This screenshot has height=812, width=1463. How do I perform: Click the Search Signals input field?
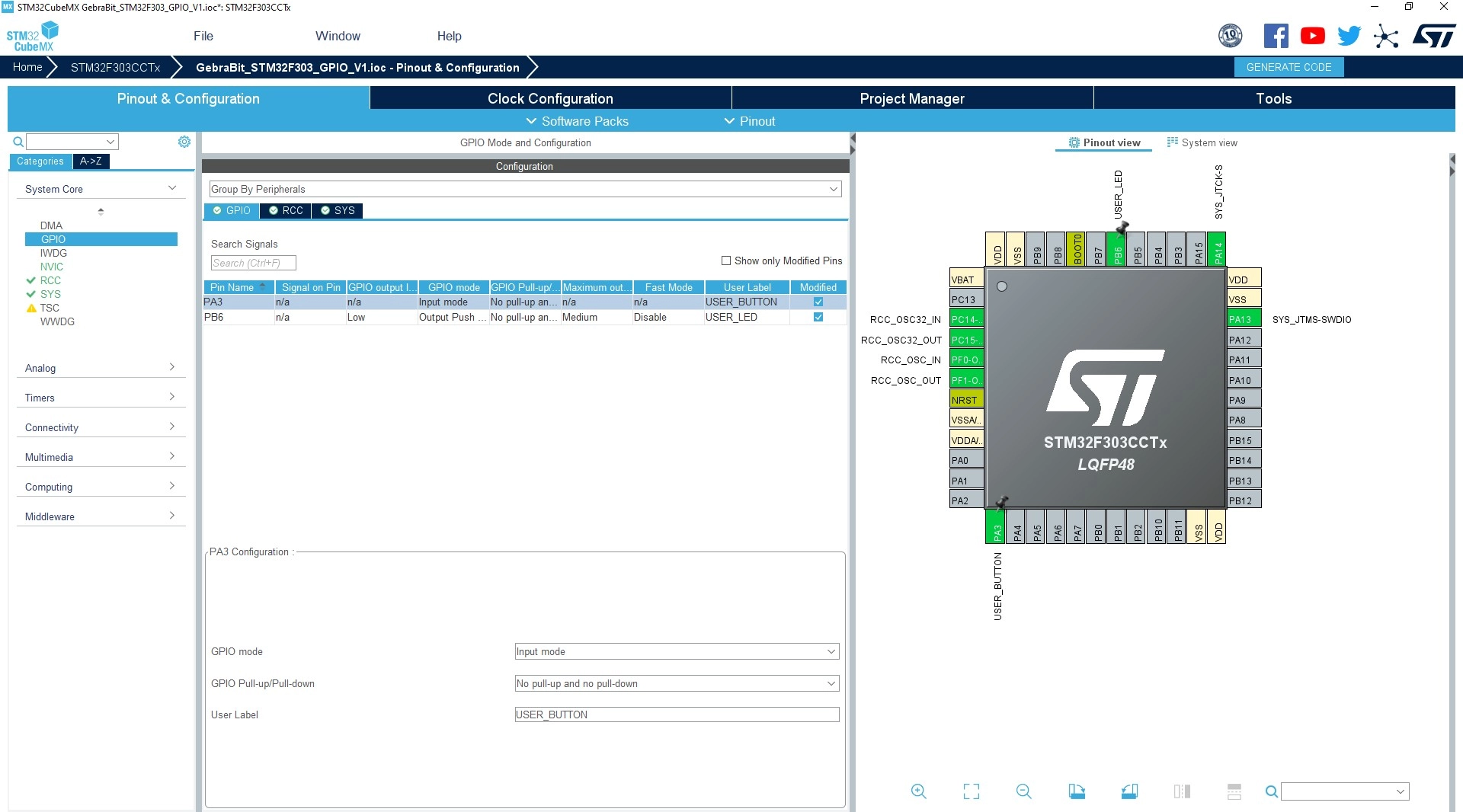click(x=253, y=263)
